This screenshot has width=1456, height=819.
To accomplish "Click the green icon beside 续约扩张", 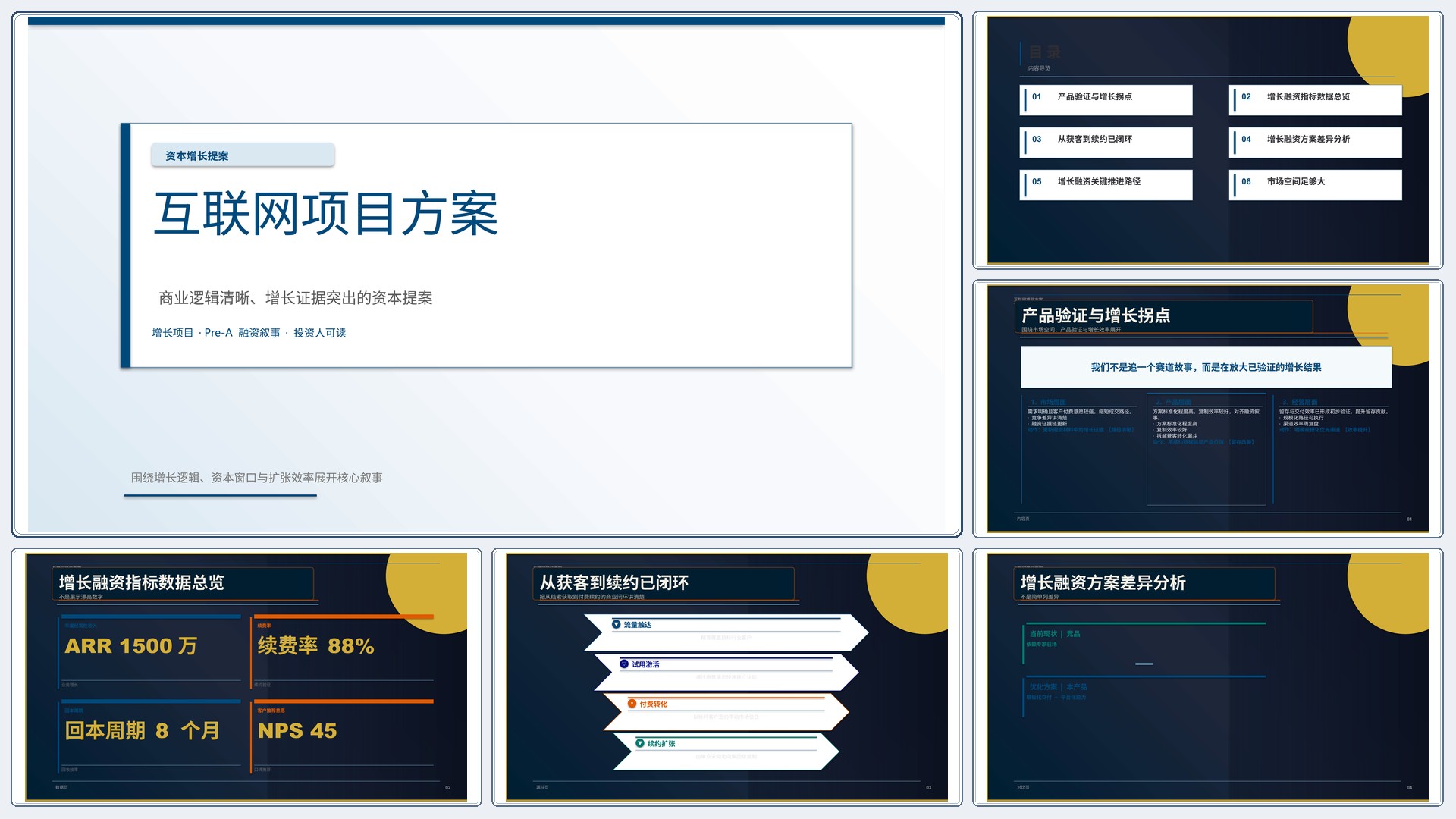I will (x=640, y=743).
